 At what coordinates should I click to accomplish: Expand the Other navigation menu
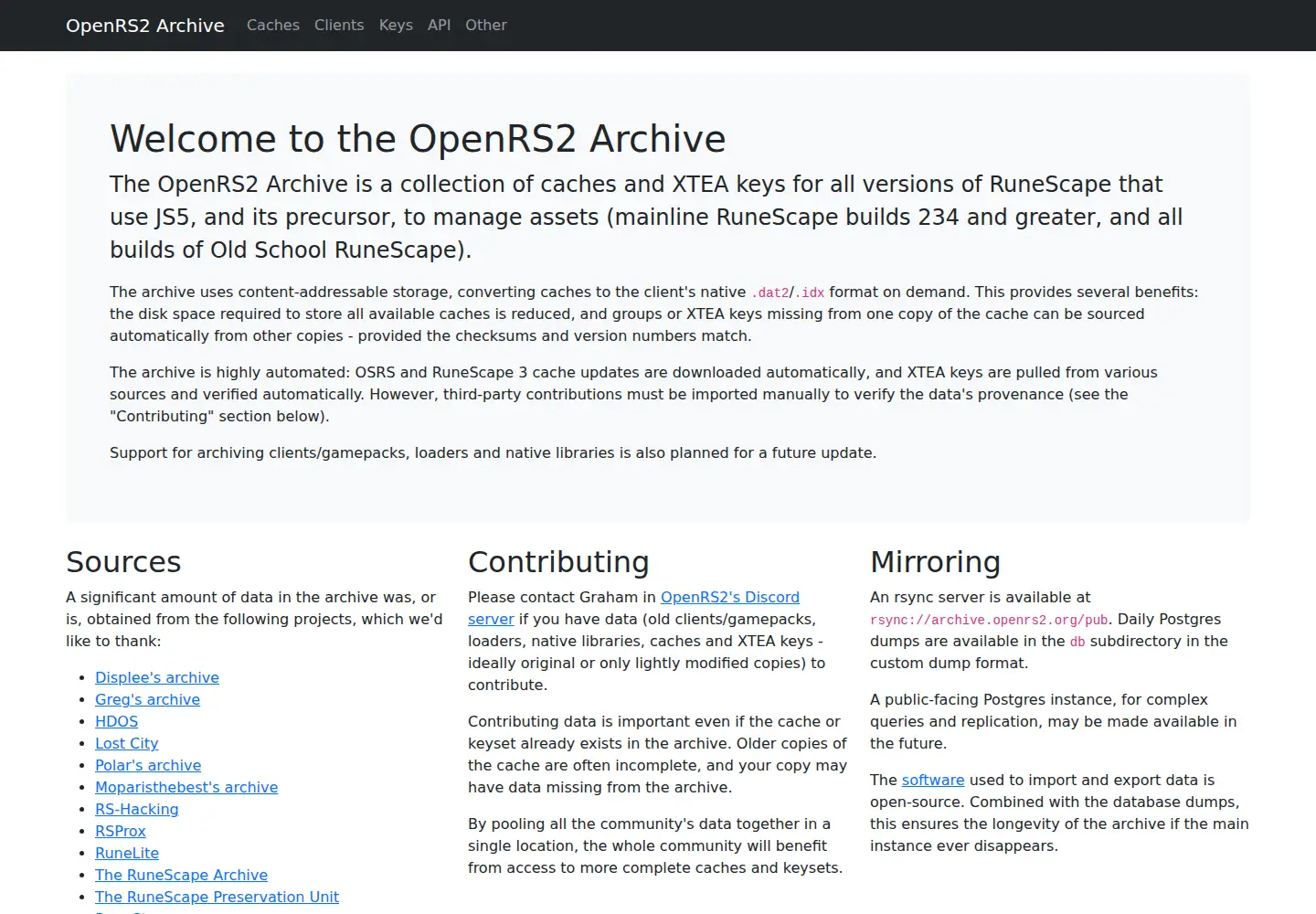point(486,26)
